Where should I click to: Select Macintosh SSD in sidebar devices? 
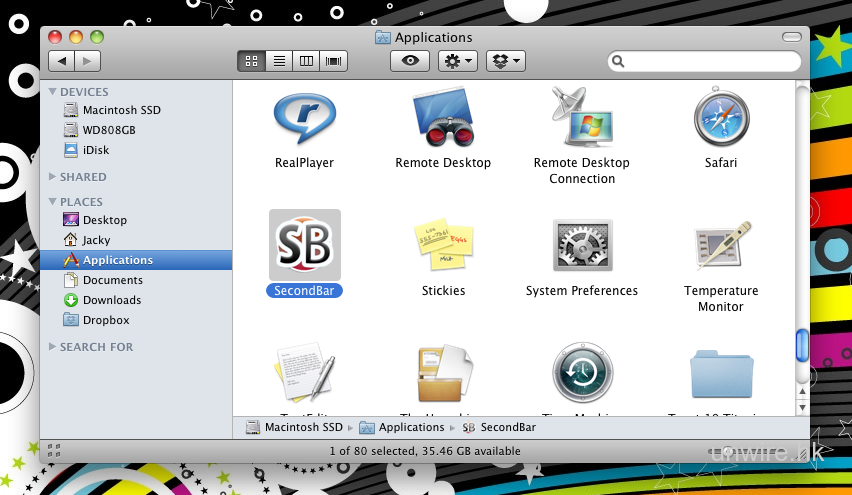point(121,110)
